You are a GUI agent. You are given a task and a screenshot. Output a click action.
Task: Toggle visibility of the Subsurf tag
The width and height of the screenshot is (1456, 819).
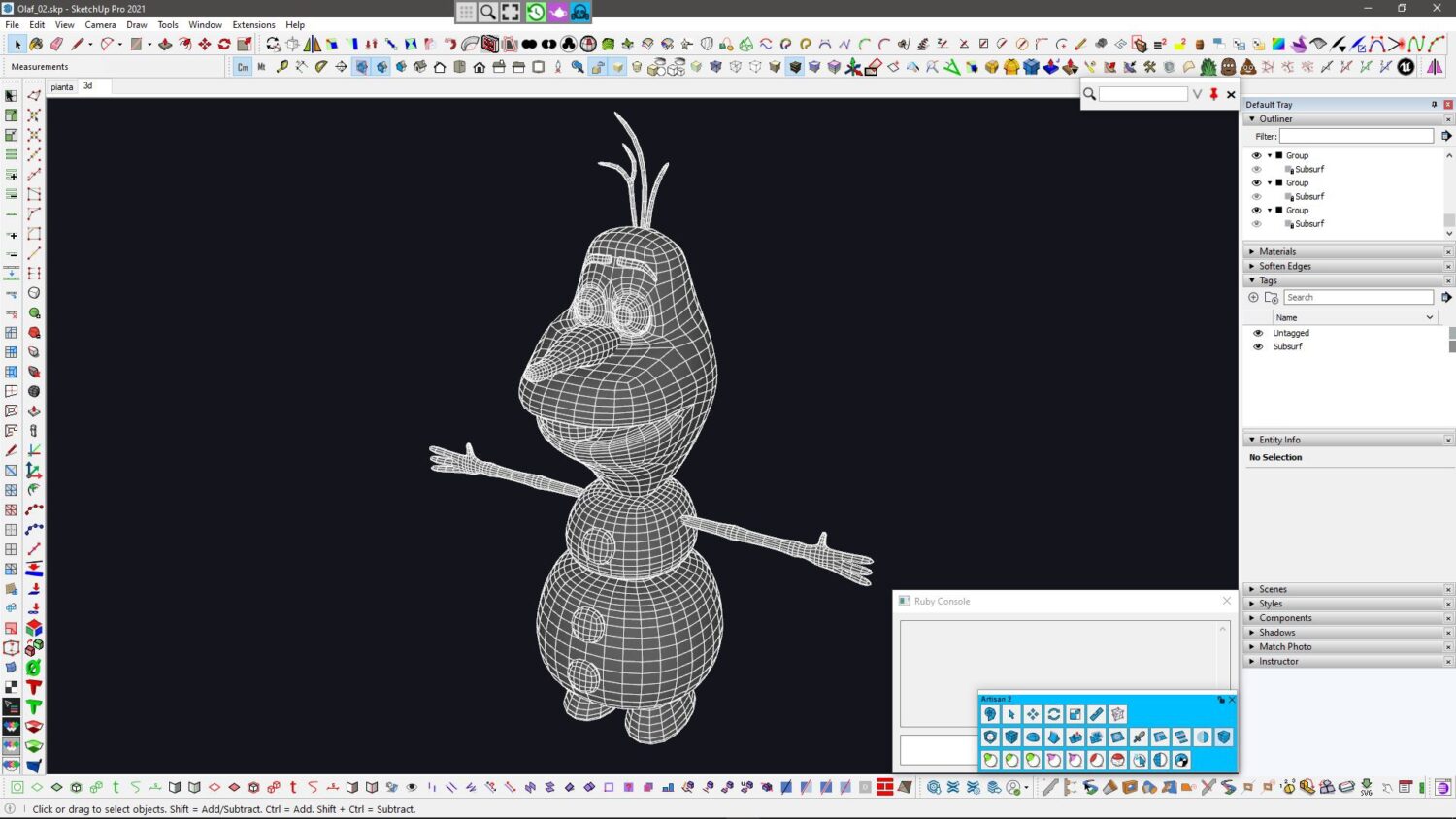pos(1258,346)
